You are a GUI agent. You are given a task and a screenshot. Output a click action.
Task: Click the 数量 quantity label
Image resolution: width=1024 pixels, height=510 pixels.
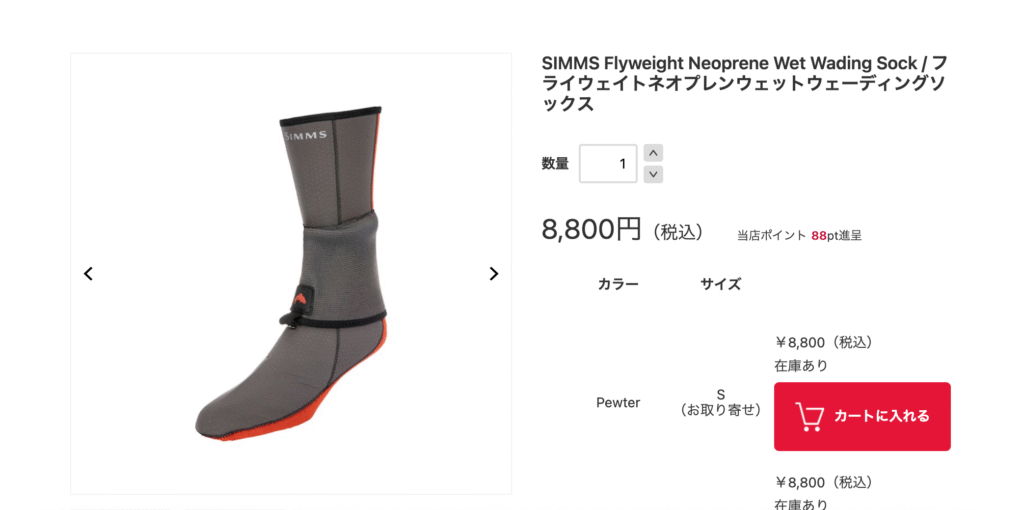coord(555,163)
